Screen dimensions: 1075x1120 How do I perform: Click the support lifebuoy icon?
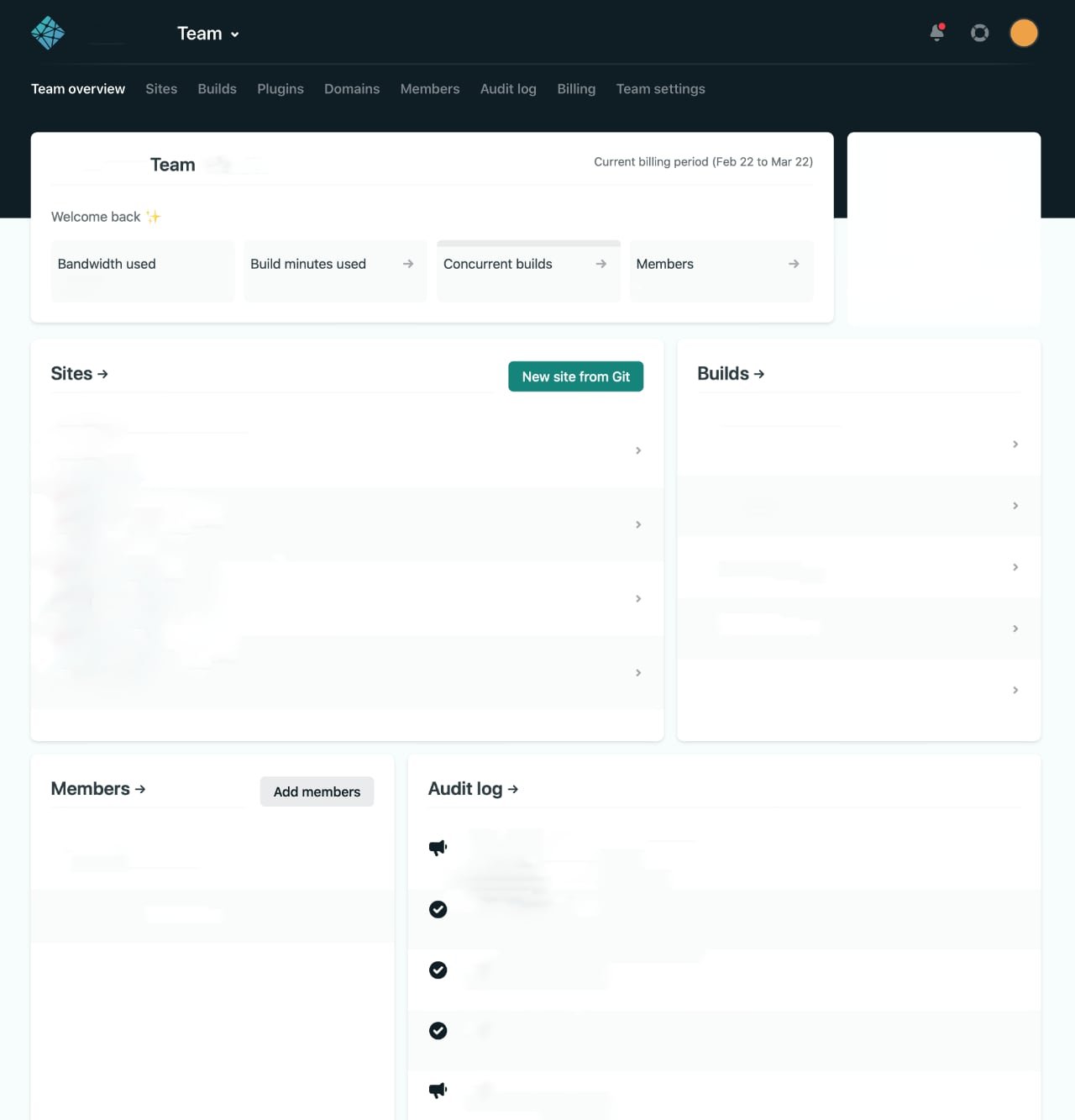point(979,33)
